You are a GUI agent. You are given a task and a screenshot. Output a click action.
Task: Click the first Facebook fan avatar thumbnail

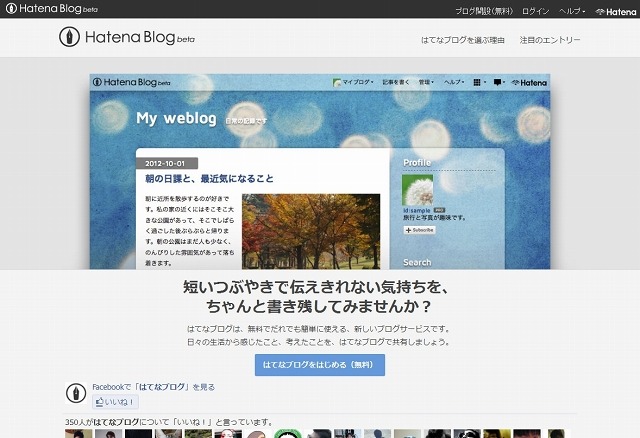tap(78, 434)
